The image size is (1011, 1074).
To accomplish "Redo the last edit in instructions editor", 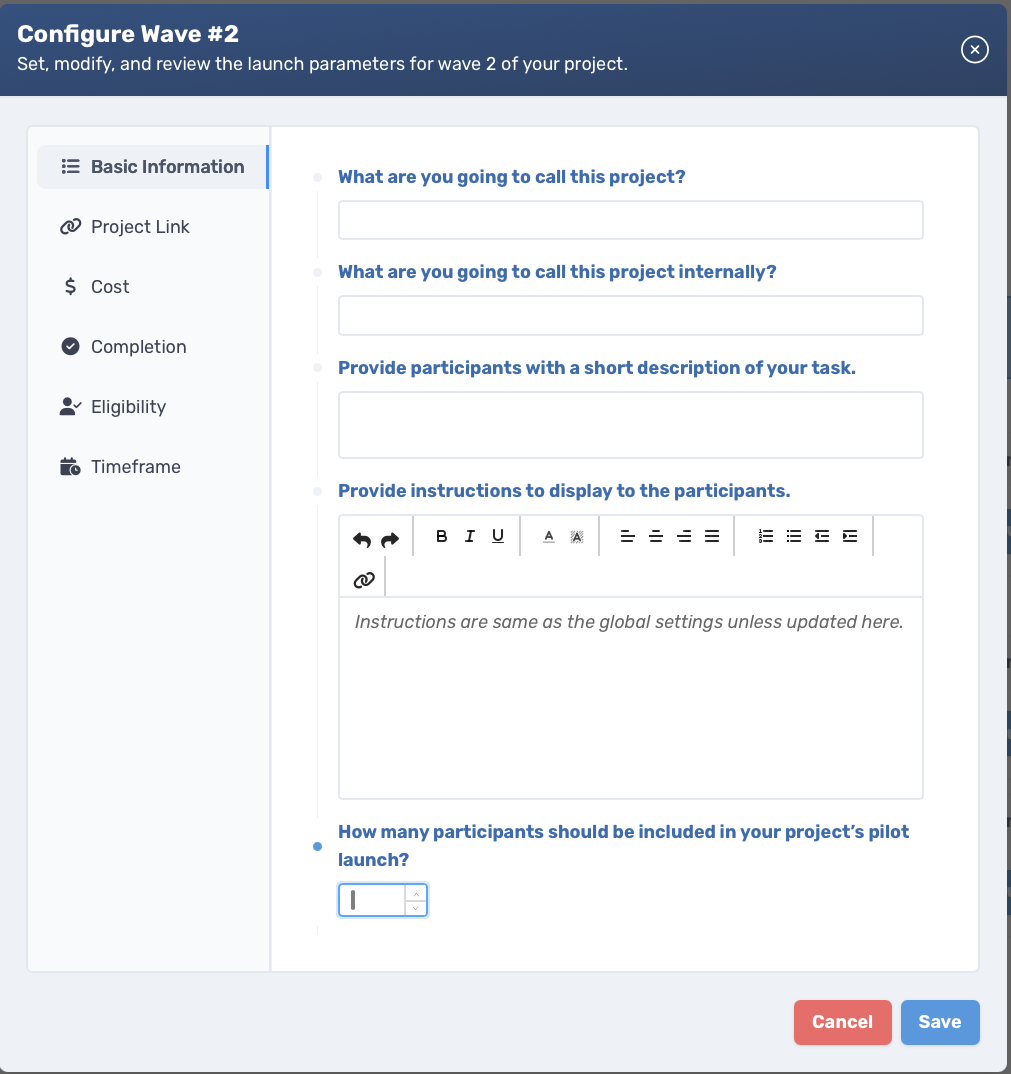I will point(390,540).
